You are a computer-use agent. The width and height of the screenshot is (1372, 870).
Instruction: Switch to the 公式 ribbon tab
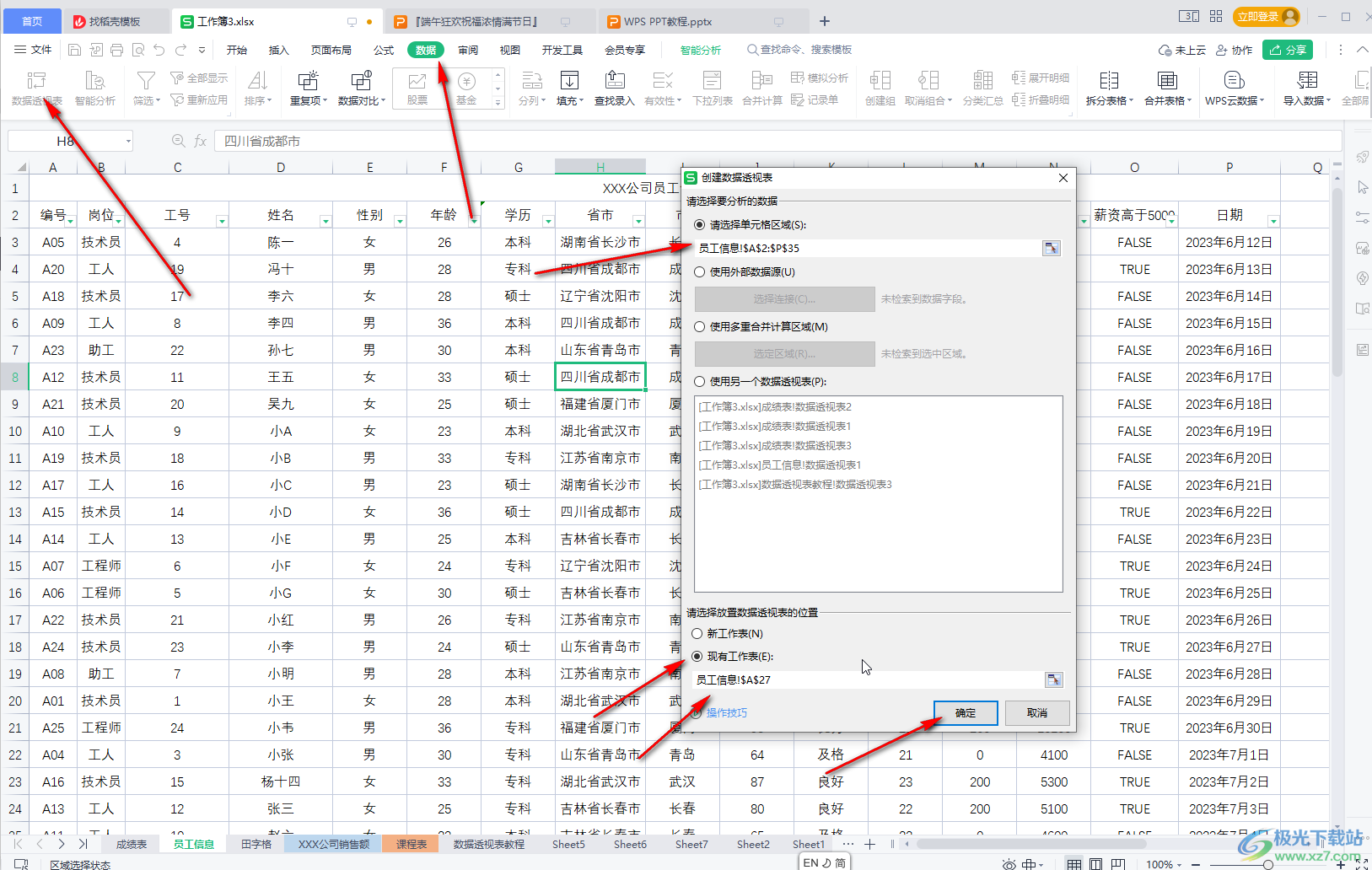point(384,50)
